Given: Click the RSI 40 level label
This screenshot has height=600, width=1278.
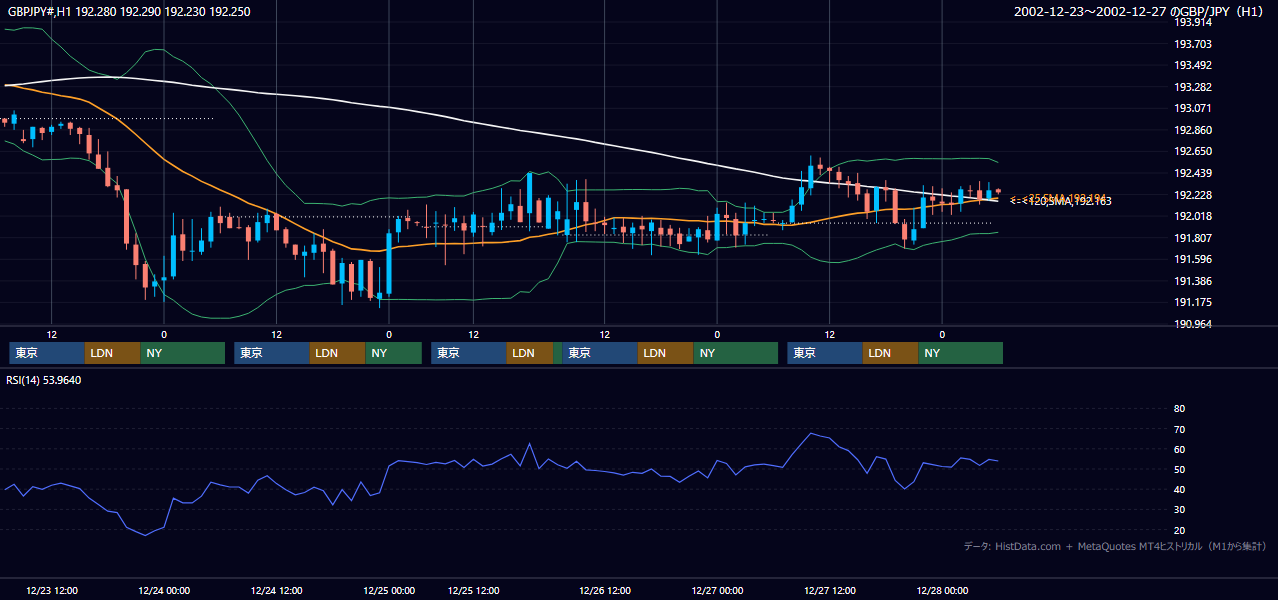Looking at the screenshot, I should (x=1179, y=489).
